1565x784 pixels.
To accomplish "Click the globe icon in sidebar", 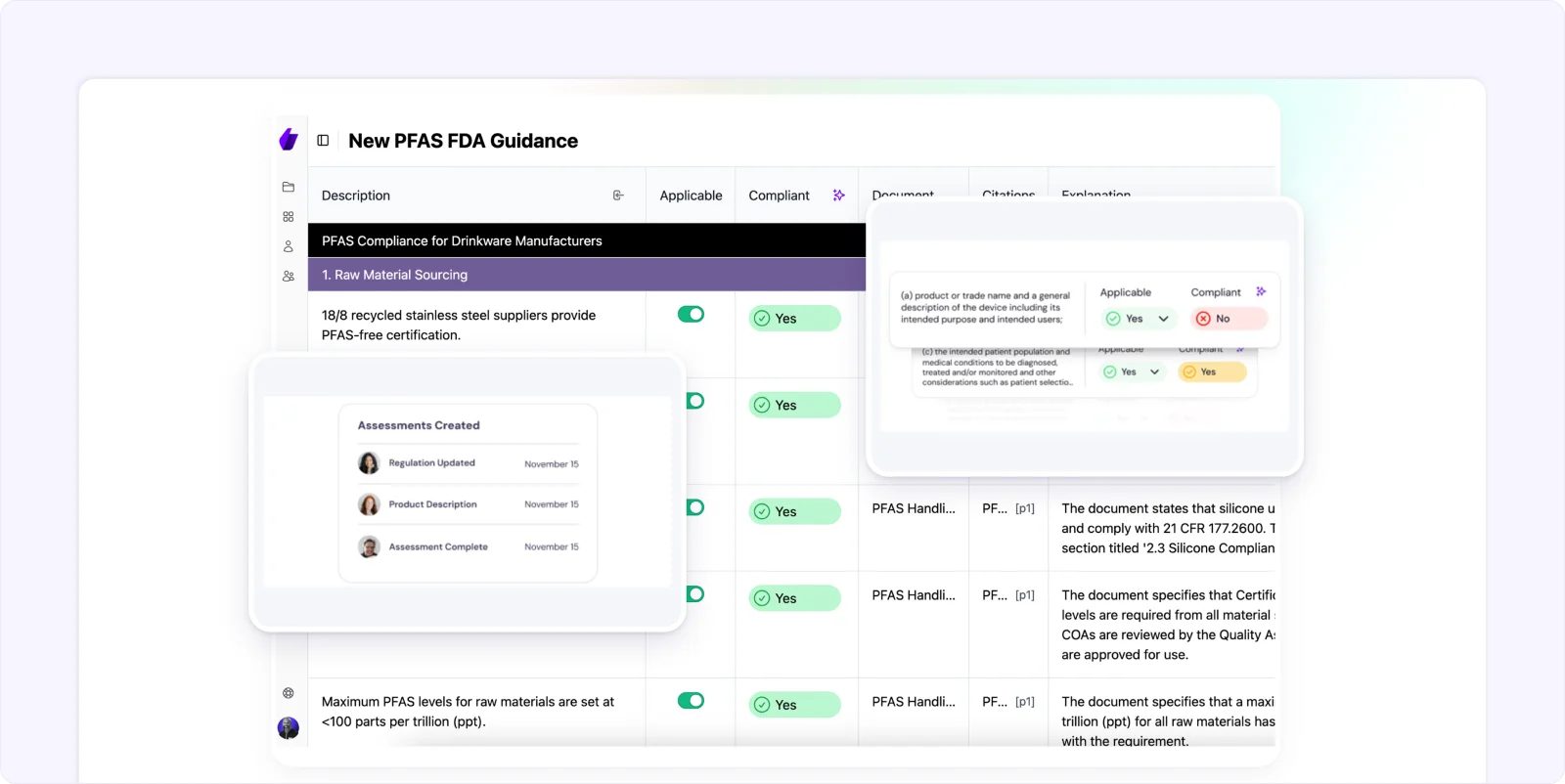I will 289,693.
